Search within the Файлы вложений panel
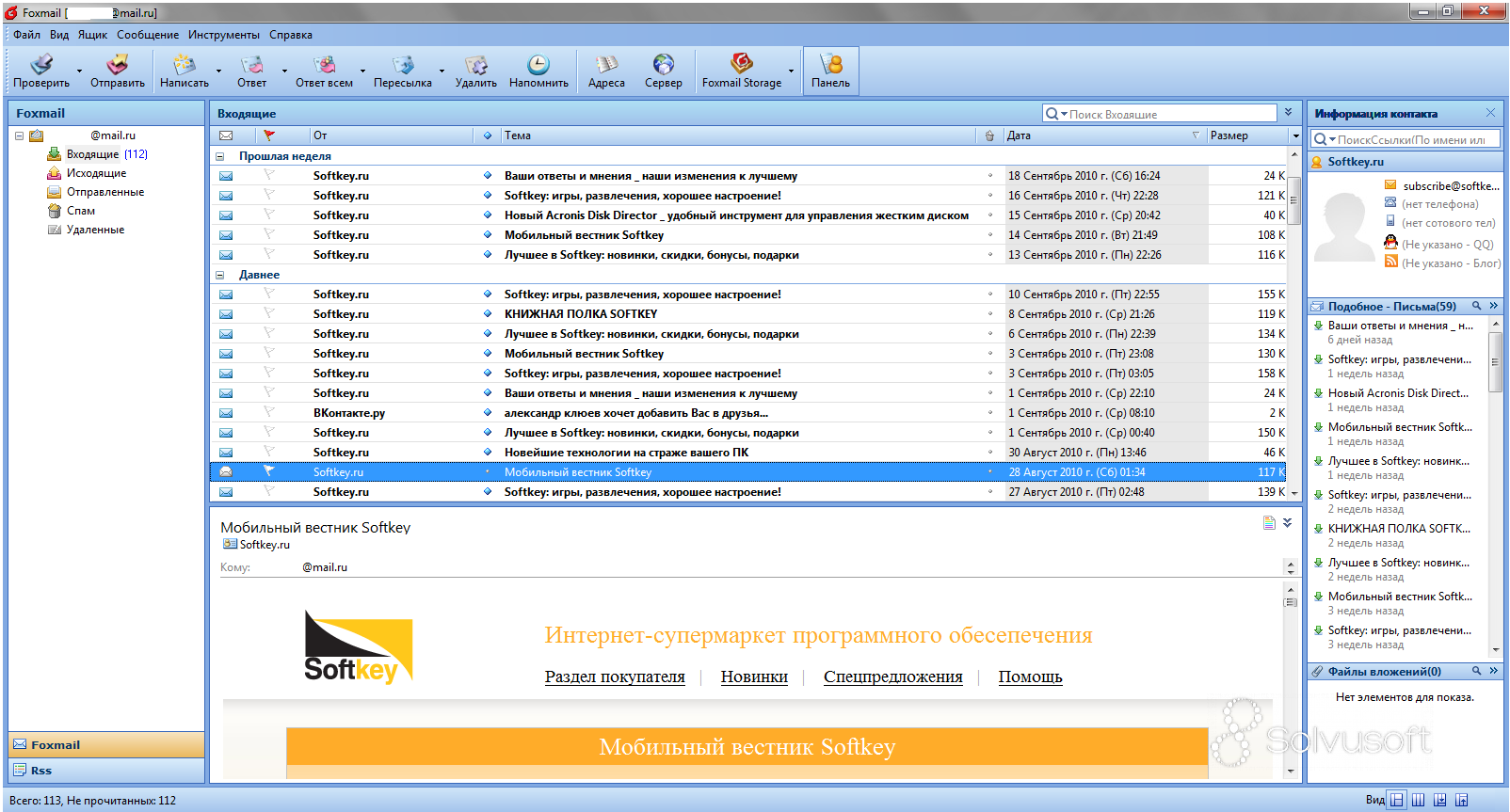The width and height of the screenshot is (1510, 812). tap(1477, 671)
